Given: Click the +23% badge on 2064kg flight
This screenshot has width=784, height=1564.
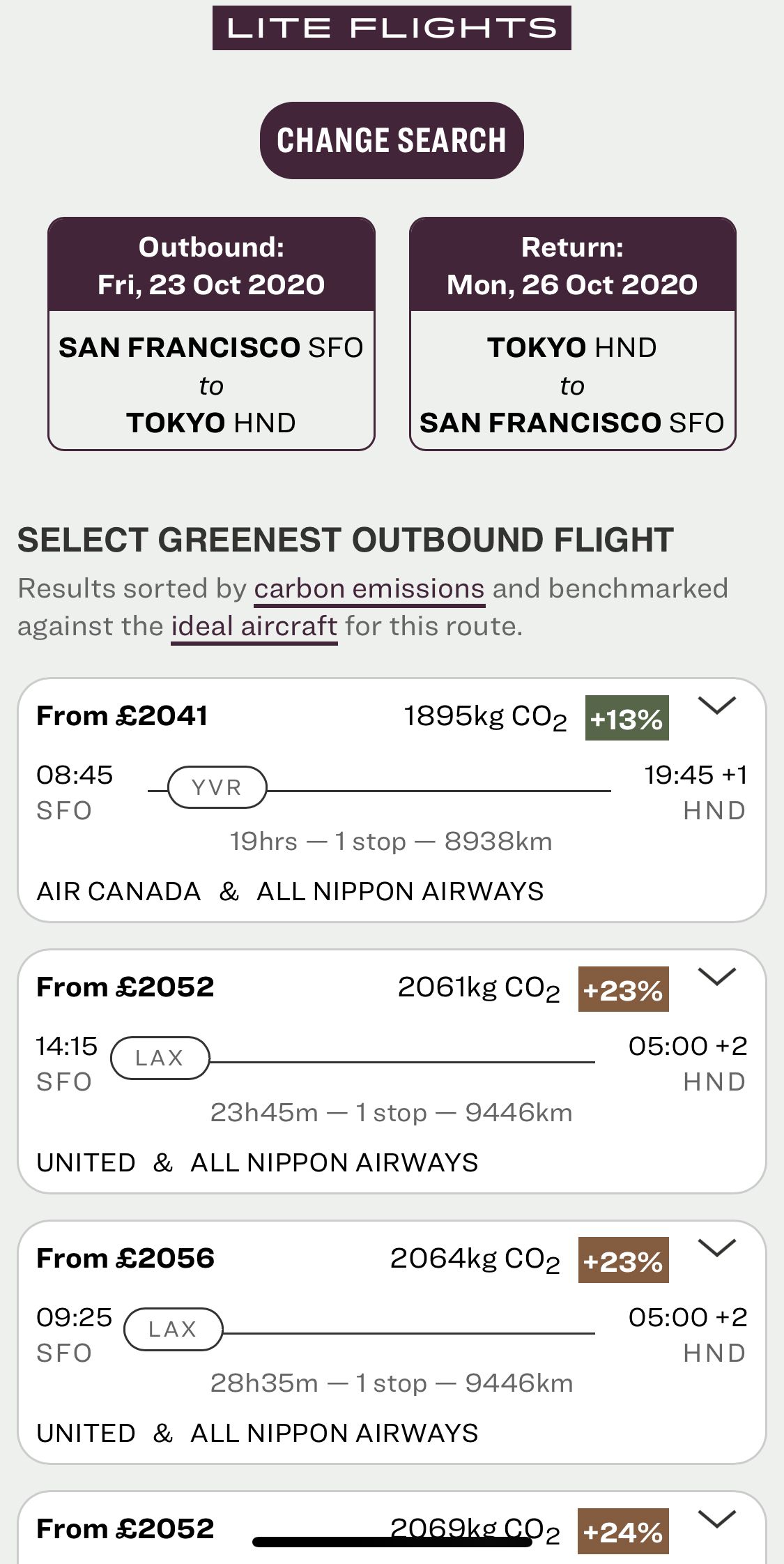Looking at the screenshot, I should click(x=623, y=1261).
